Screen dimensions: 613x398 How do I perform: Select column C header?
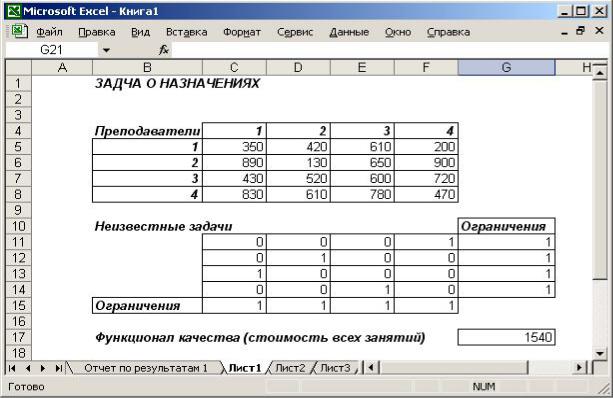(x=234, y=67)
